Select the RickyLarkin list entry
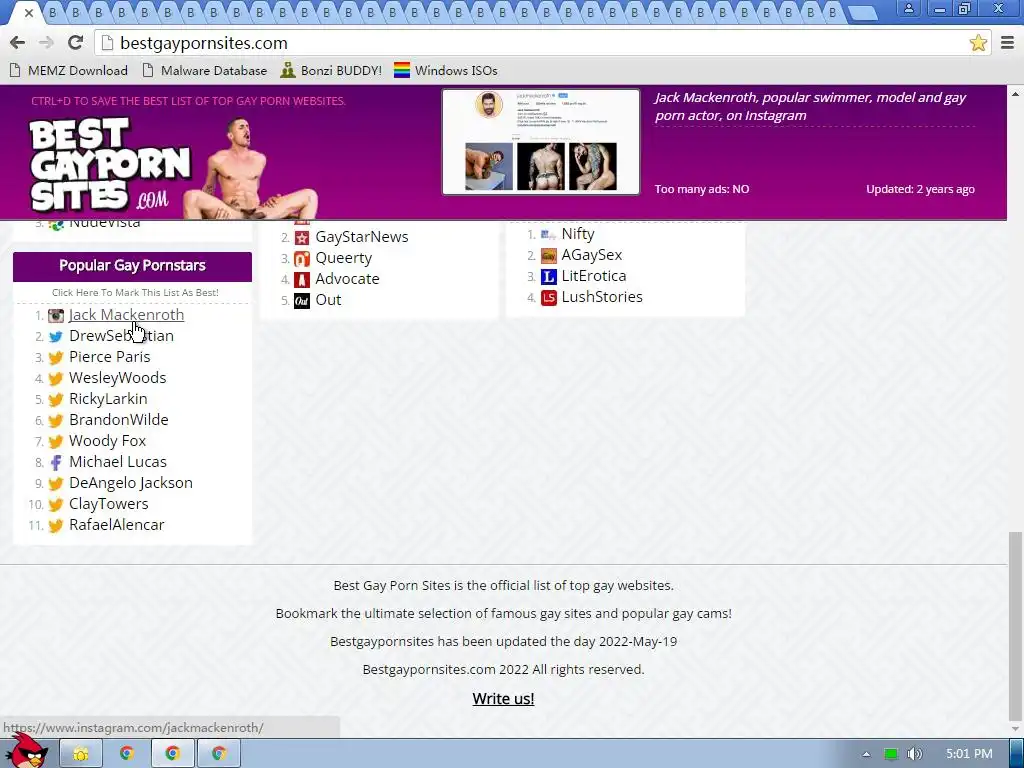Viewport: 1024px width, 768px height. pos(108,398)
